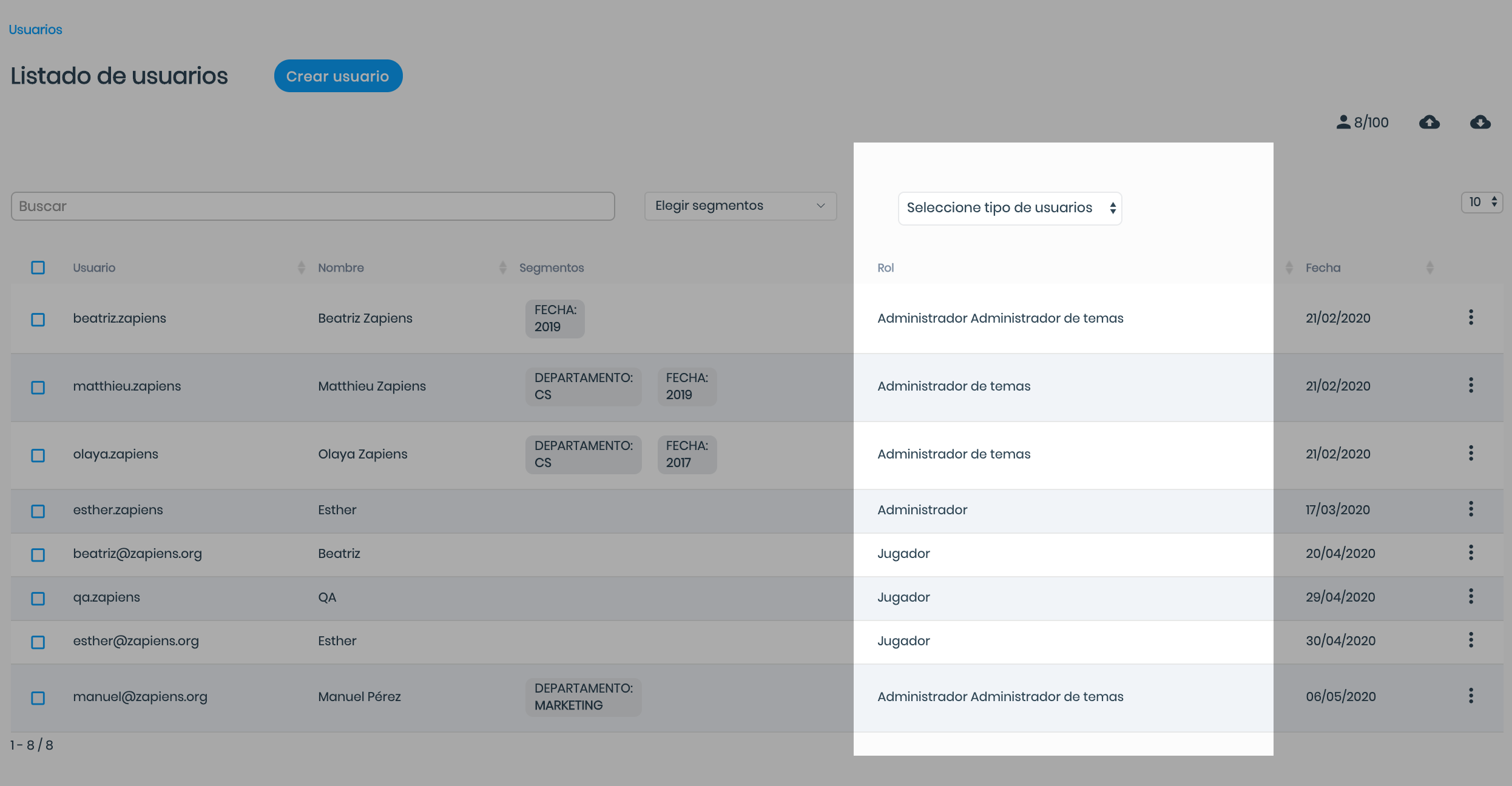Expand the Elegir segmentos dropdown
Viewport: 1512px width, 786px height.
tap(740, 206)
